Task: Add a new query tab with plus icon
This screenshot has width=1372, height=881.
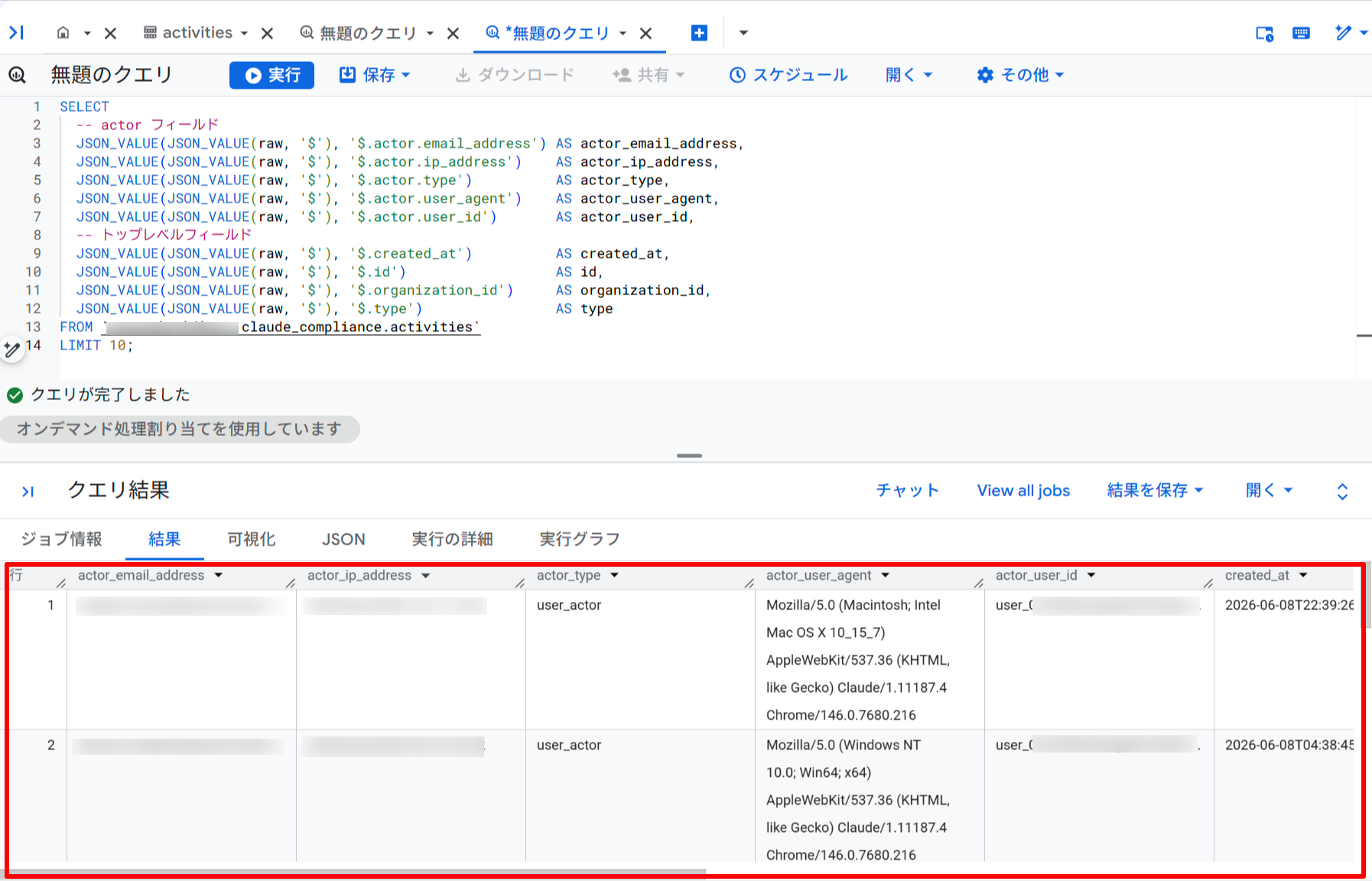Action: coord(699,33)
